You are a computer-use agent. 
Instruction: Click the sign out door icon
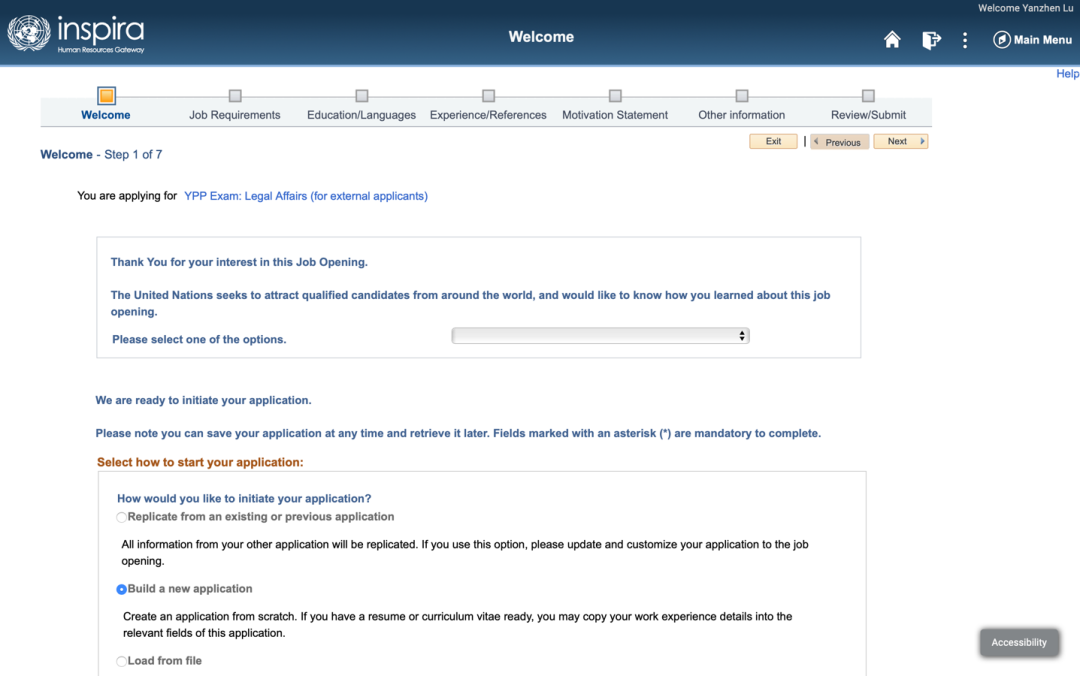931,40
